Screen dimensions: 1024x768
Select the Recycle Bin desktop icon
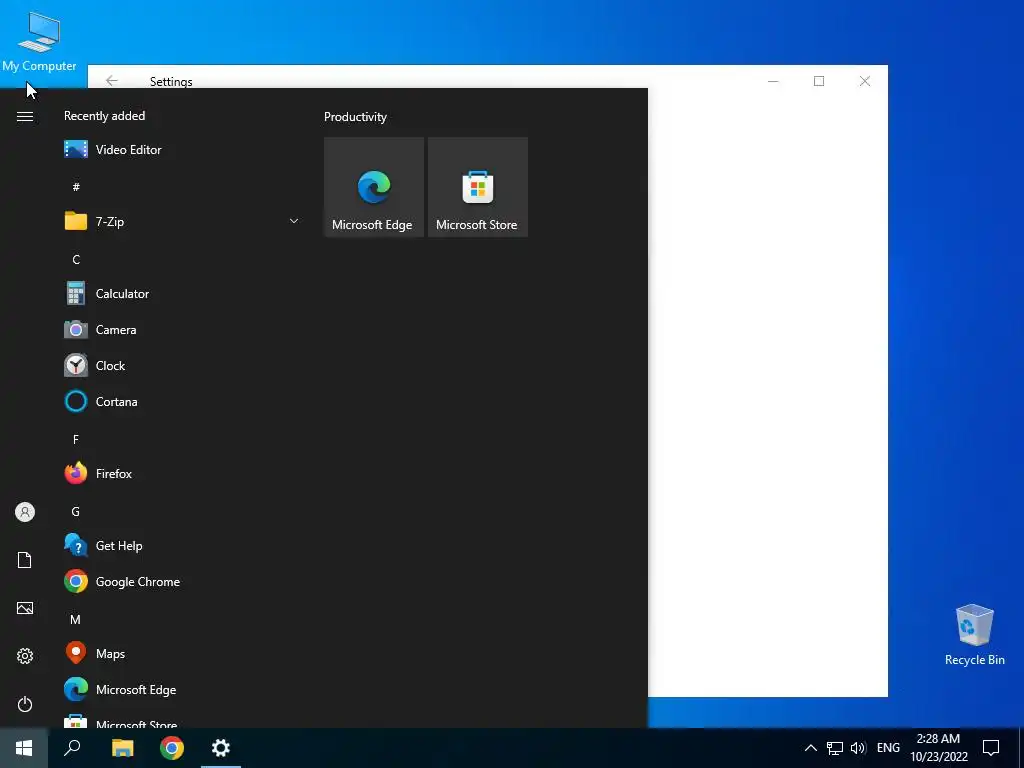(x=974, y=635)
